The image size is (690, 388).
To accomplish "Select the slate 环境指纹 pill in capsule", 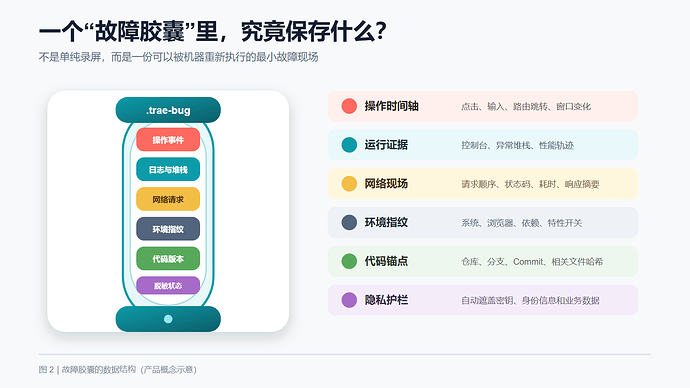I will point(168,229).
